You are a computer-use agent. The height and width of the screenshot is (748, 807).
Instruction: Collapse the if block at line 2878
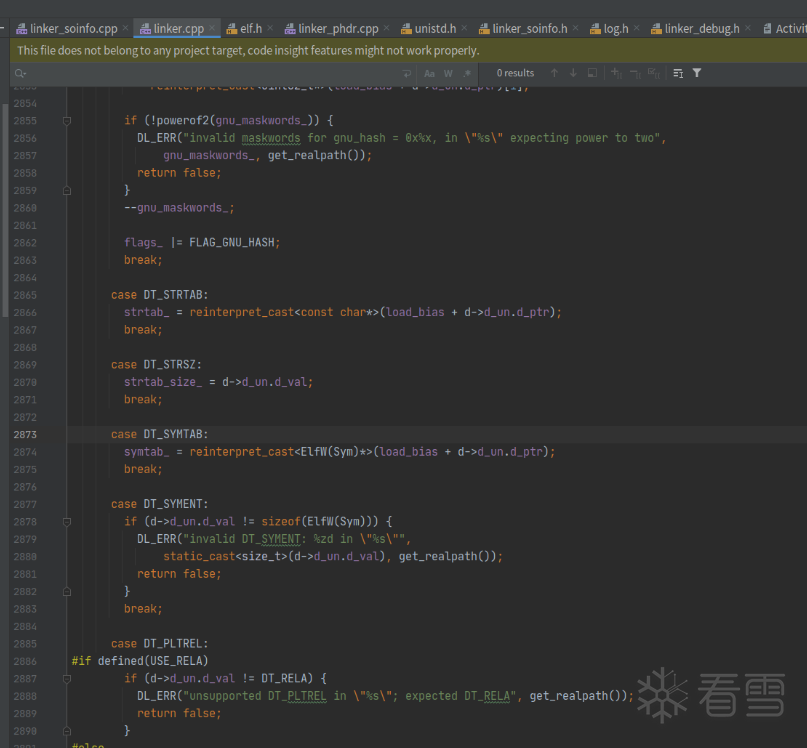tap(67, 521)
